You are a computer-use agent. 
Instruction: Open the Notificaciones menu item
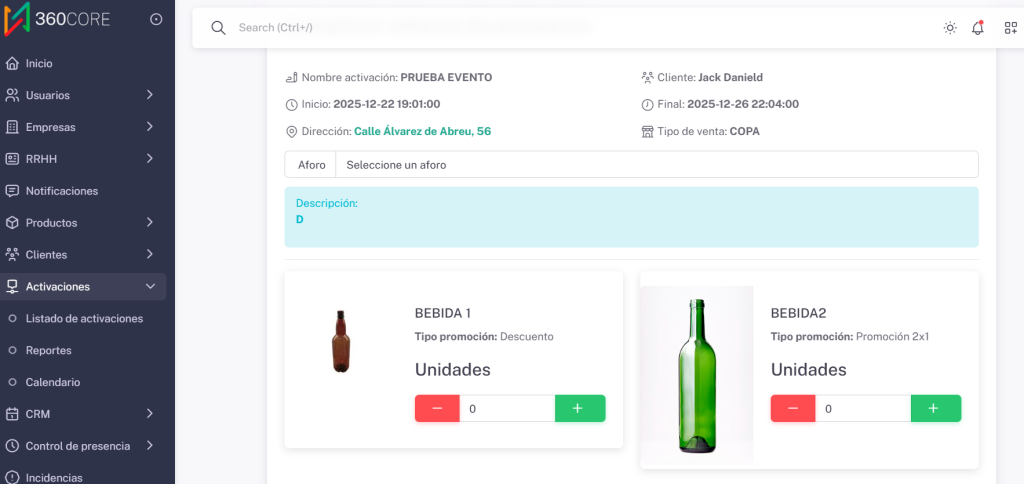pos(62,191)
